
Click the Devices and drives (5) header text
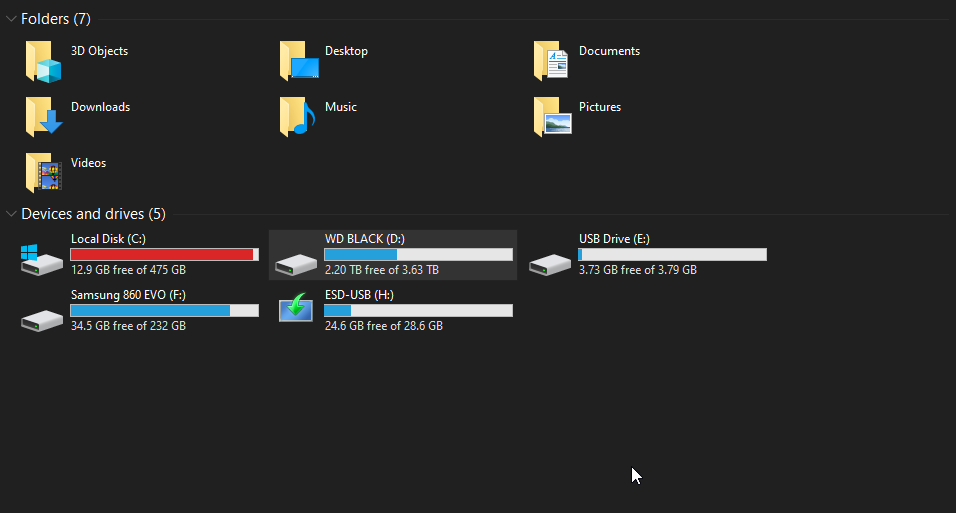point(93,214)
